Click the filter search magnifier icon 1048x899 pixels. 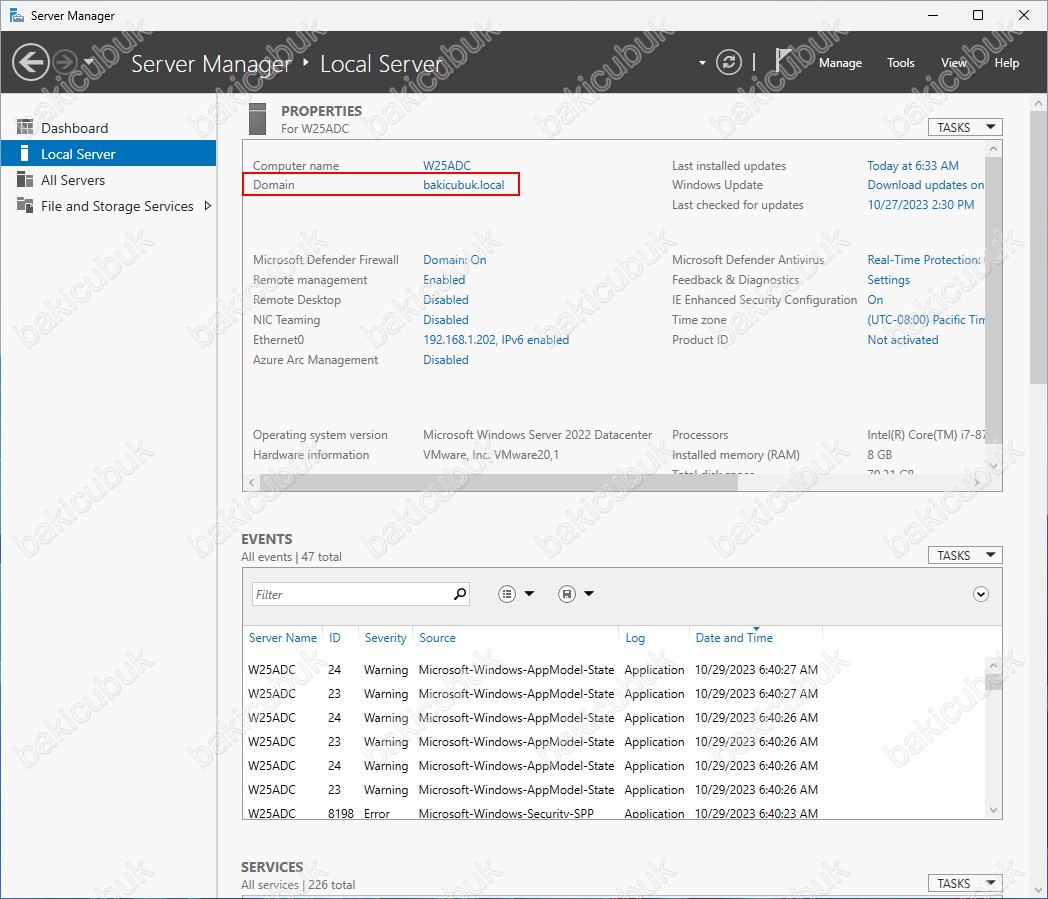pyautogui.click(x=460, y=594)
